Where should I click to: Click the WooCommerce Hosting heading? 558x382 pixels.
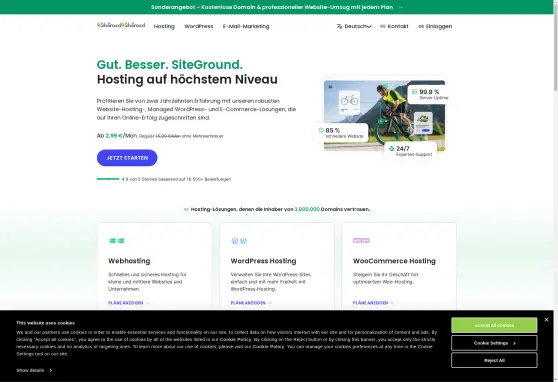394,261
